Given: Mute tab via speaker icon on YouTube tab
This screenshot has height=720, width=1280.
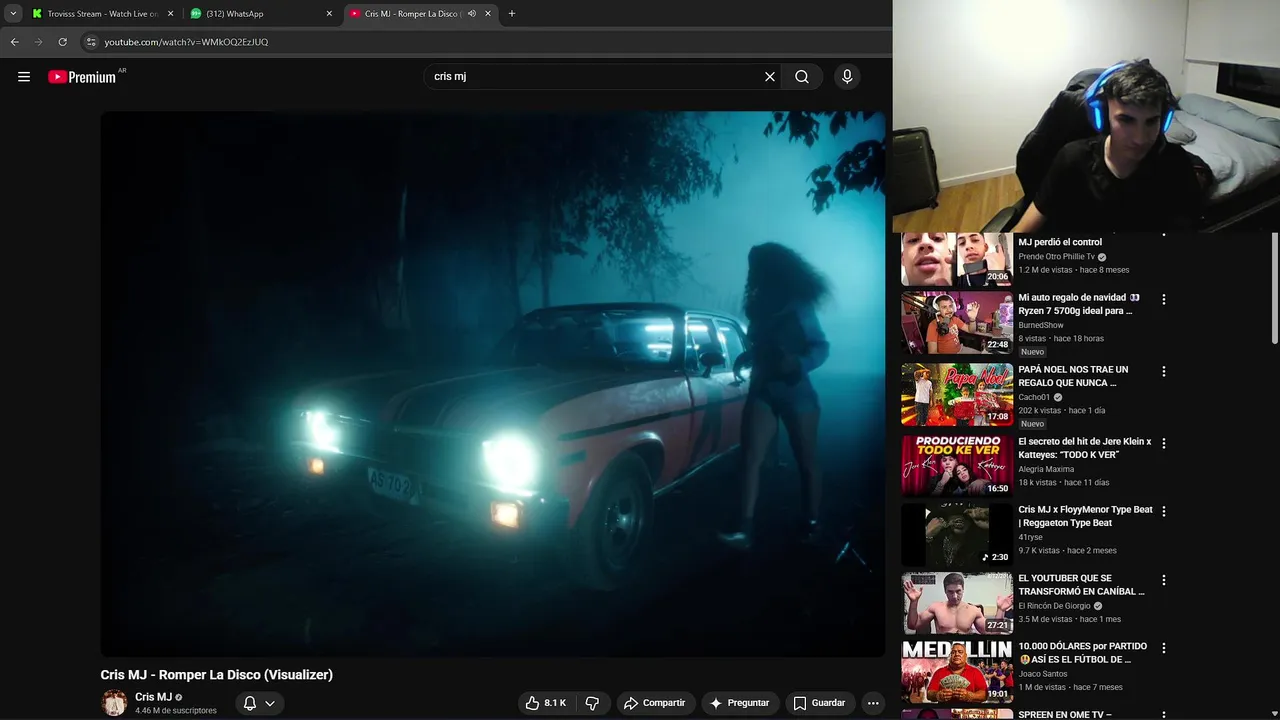Looking at the screenshot, I should click(472, 14).
